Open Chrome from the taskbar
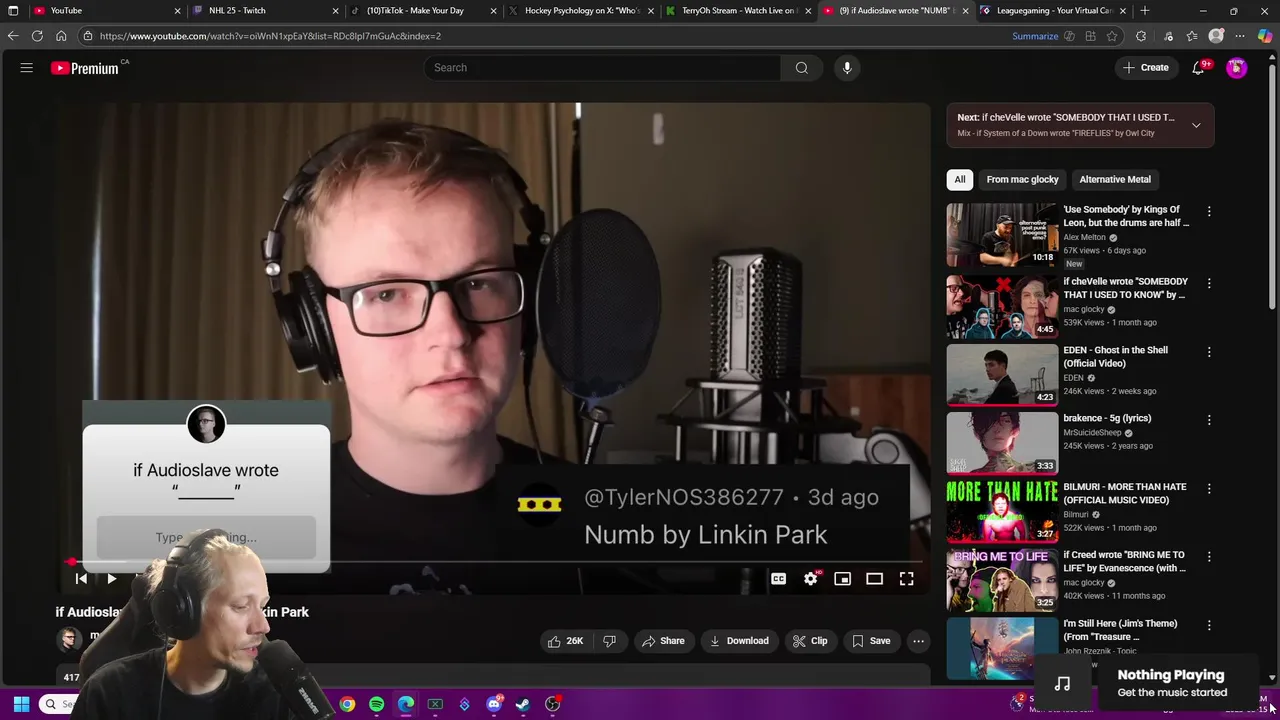Viewport: 1280px width, 720px height. pos(347,704)
